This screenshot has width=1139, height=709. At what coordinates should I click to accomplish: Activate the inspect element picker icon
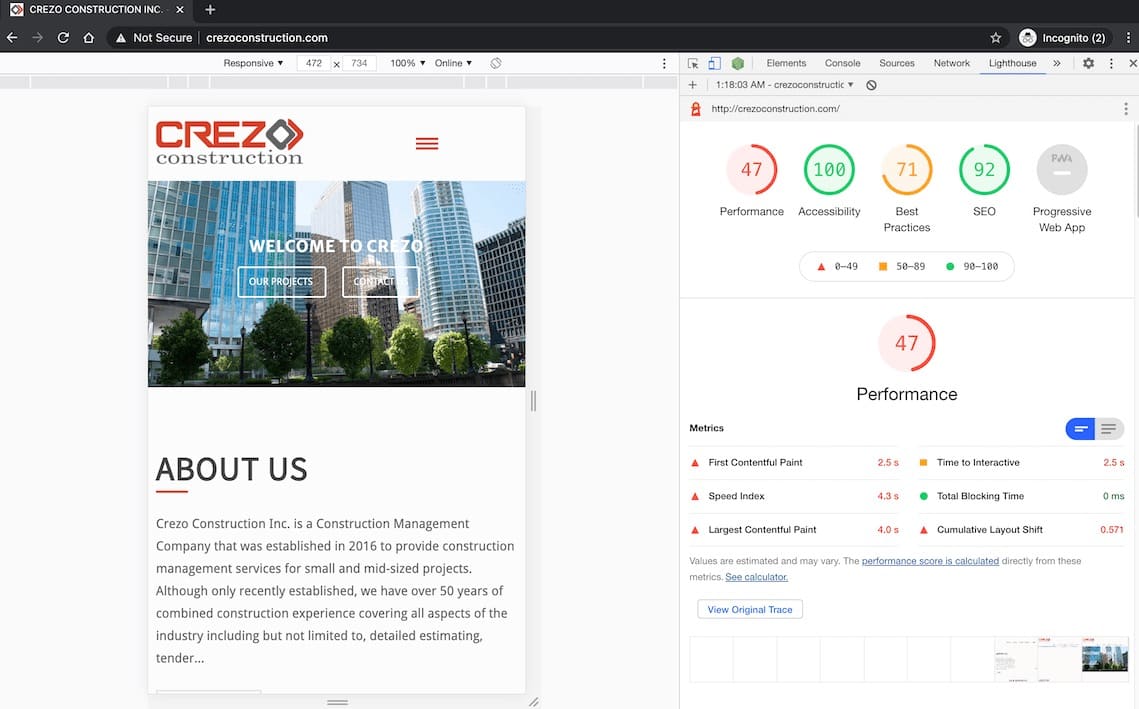693,63
